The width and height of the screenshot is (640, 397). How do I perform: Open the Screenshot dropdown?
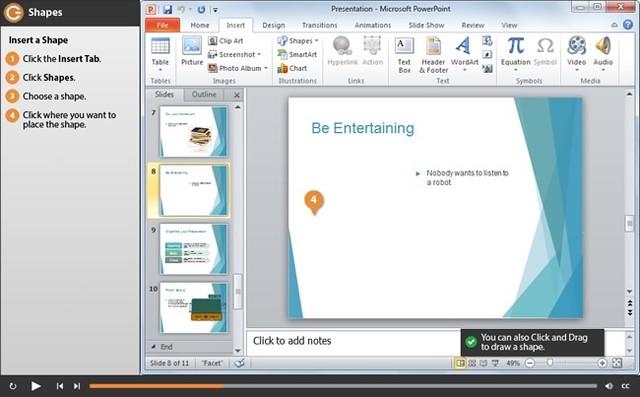click(x=234, y=54)
